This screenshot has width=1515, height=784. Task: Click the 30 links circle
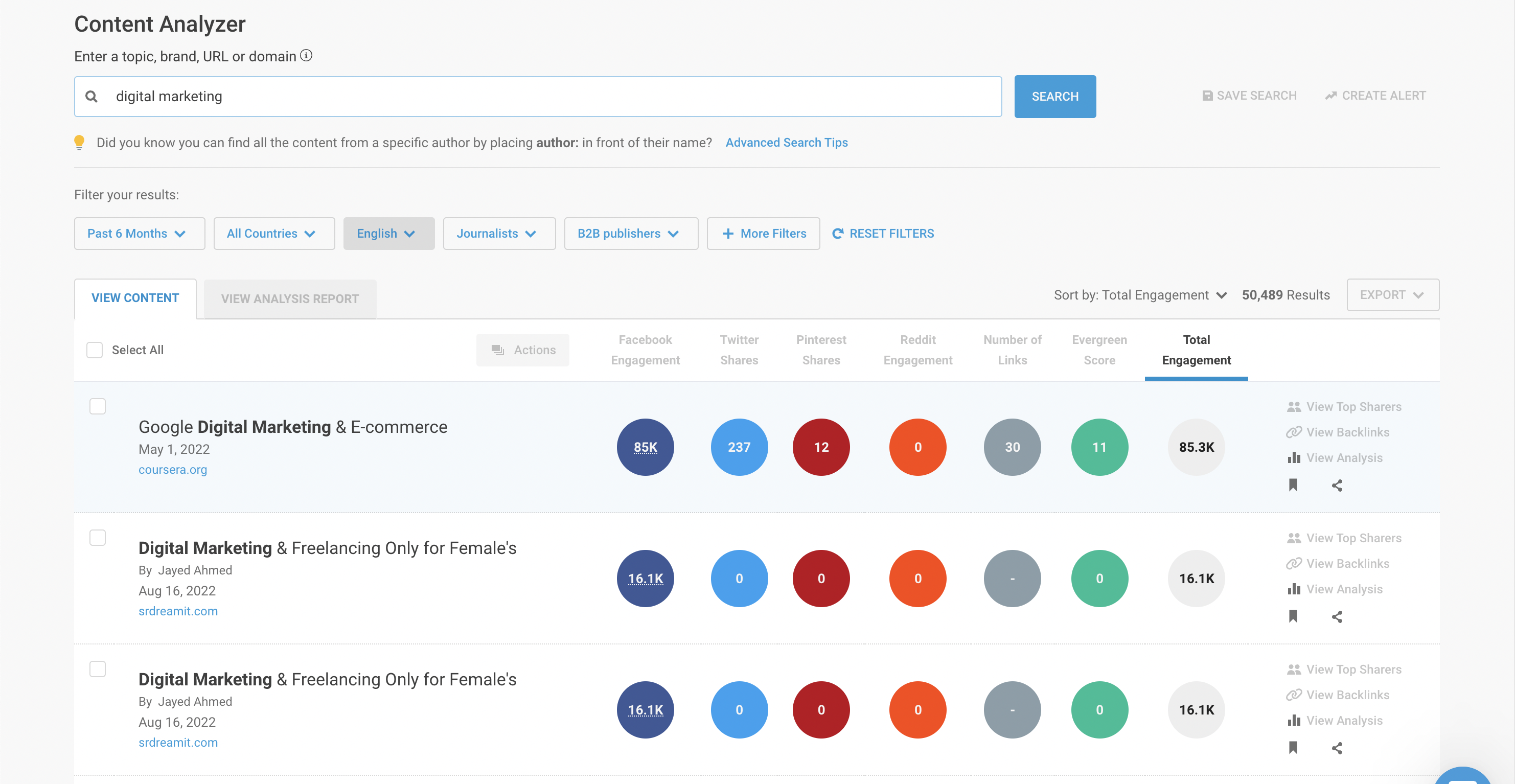[x=1012, y=447]
